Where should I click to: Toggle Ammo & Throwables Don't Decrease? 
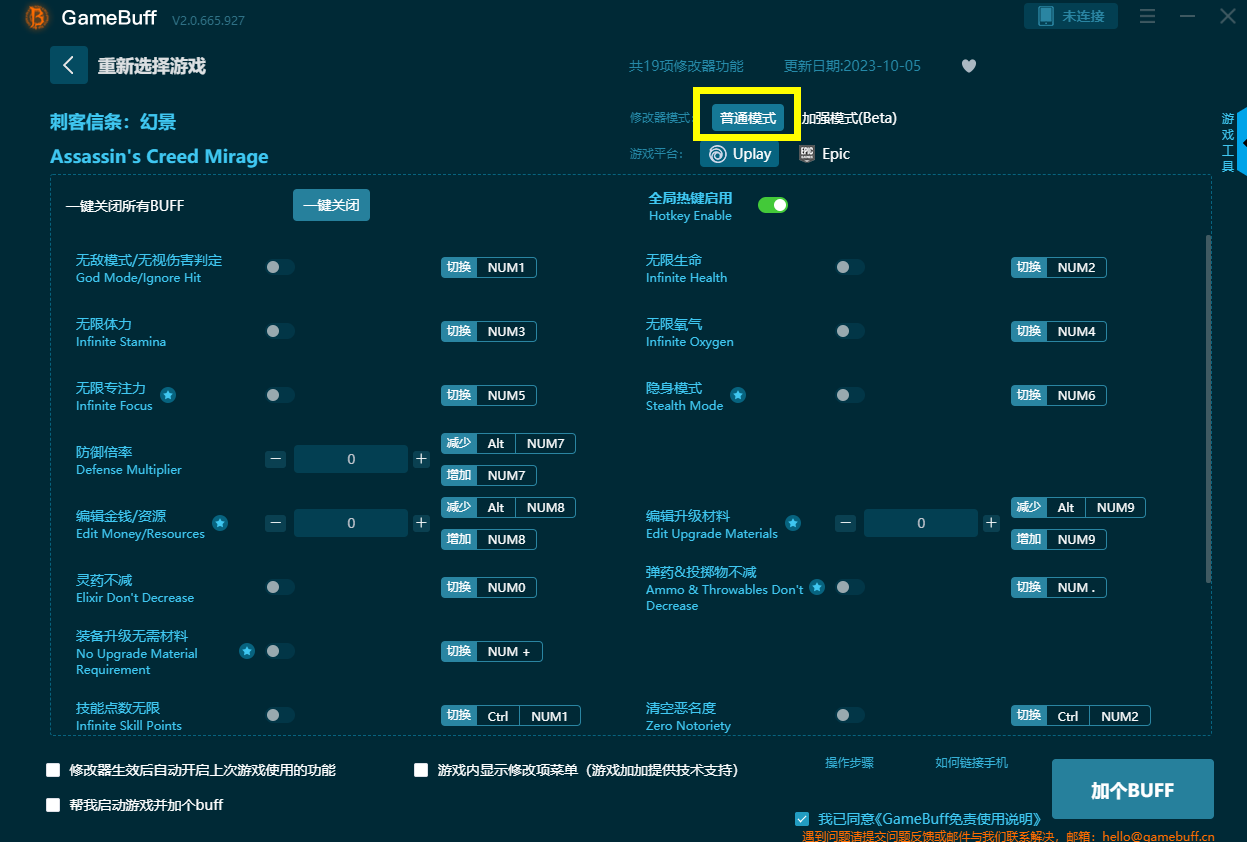tap(850, 587)
